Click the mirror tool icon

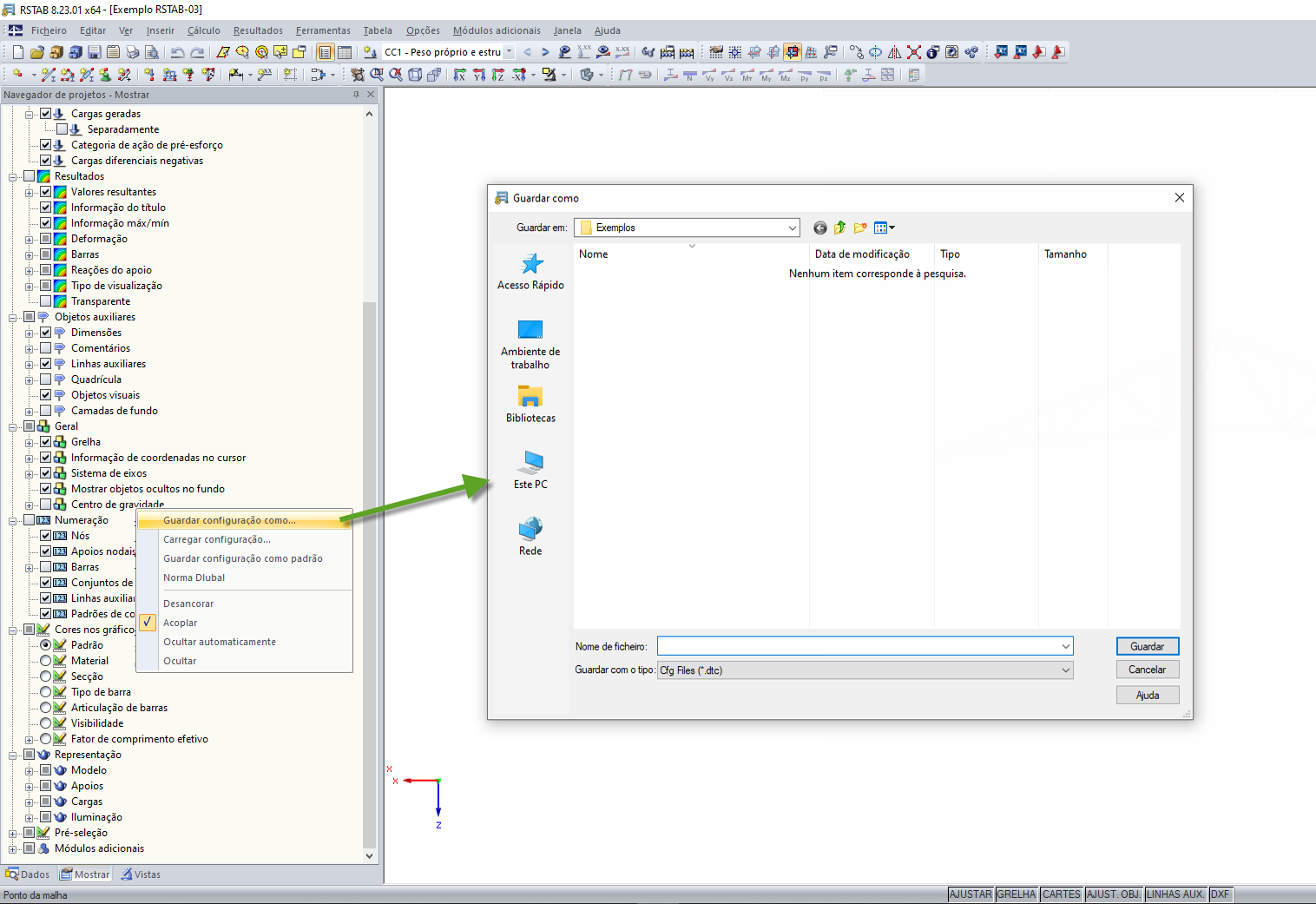coord(894,52)
